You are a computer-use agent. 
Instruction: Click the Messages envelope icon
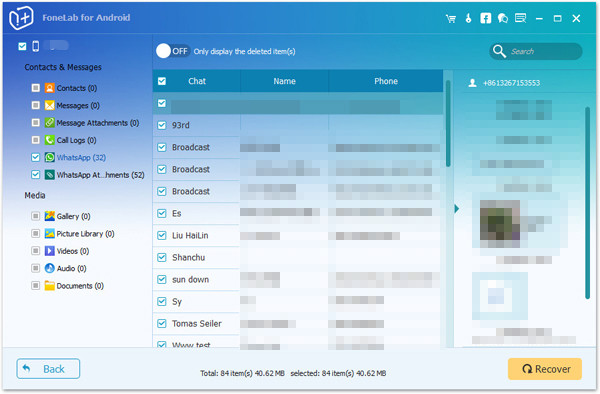[50, 105]
